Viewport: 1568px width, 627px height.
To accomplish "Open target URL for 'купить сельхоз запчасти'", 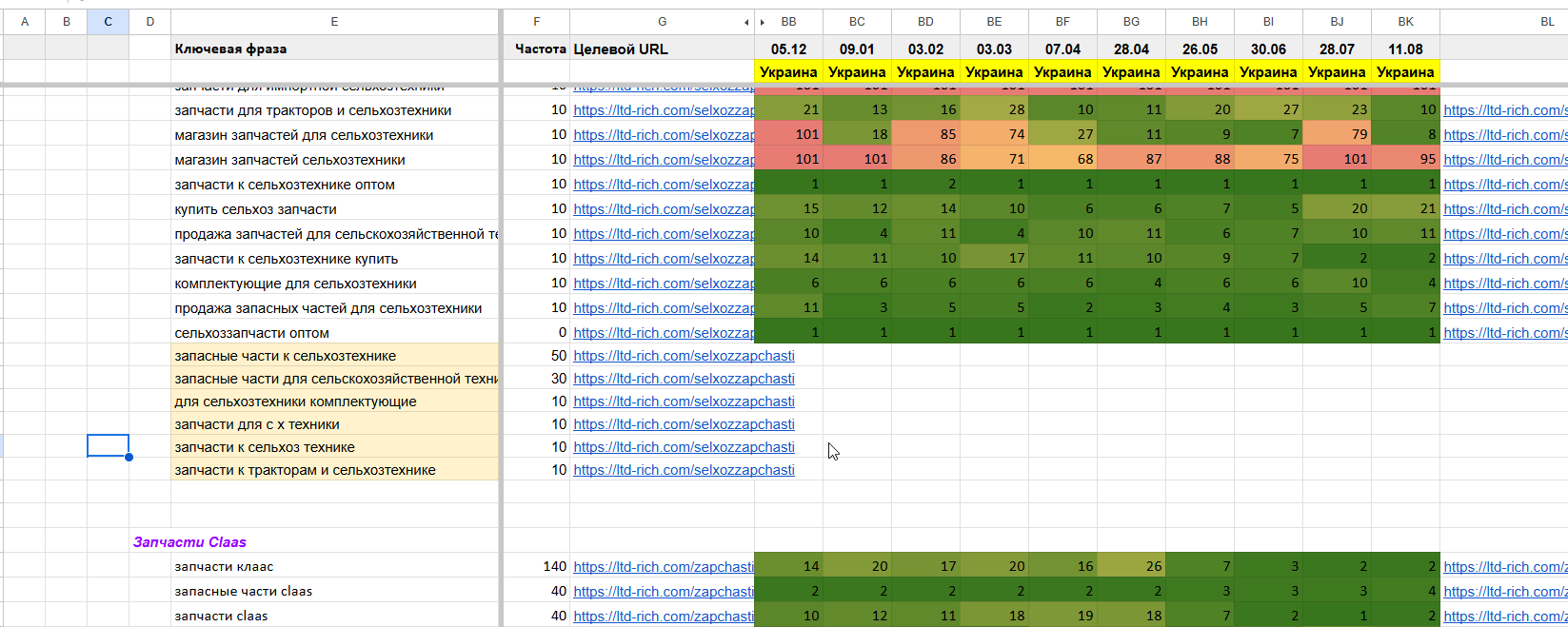I will pyautogui.click(x=664, y=209).
